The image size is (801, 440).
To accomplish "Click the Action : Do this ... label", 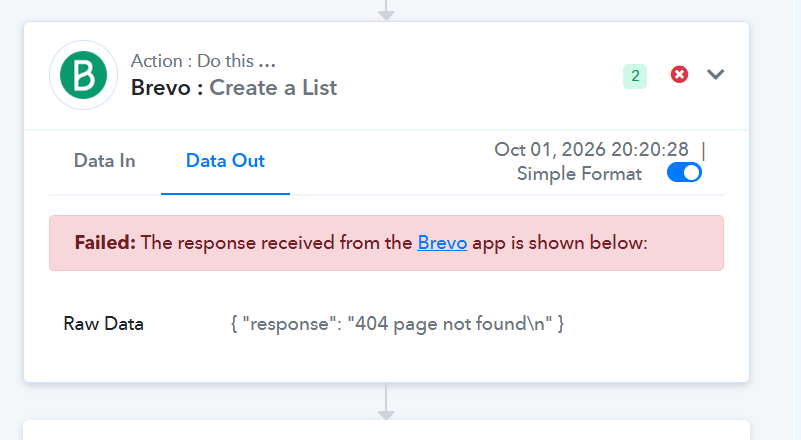I will tap(203, 61).
